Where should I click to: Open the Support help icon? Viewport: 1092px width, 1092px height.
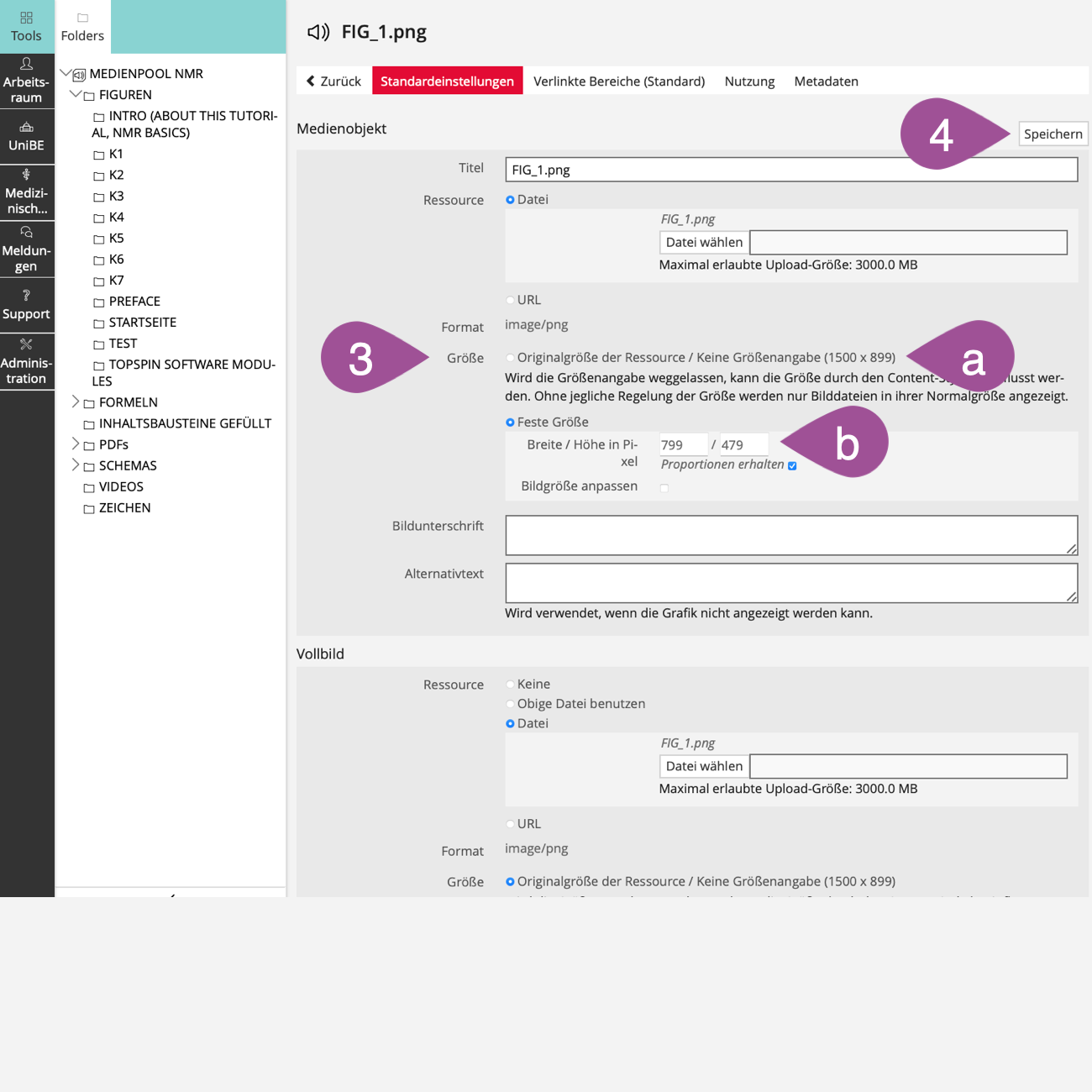point(26,296)
